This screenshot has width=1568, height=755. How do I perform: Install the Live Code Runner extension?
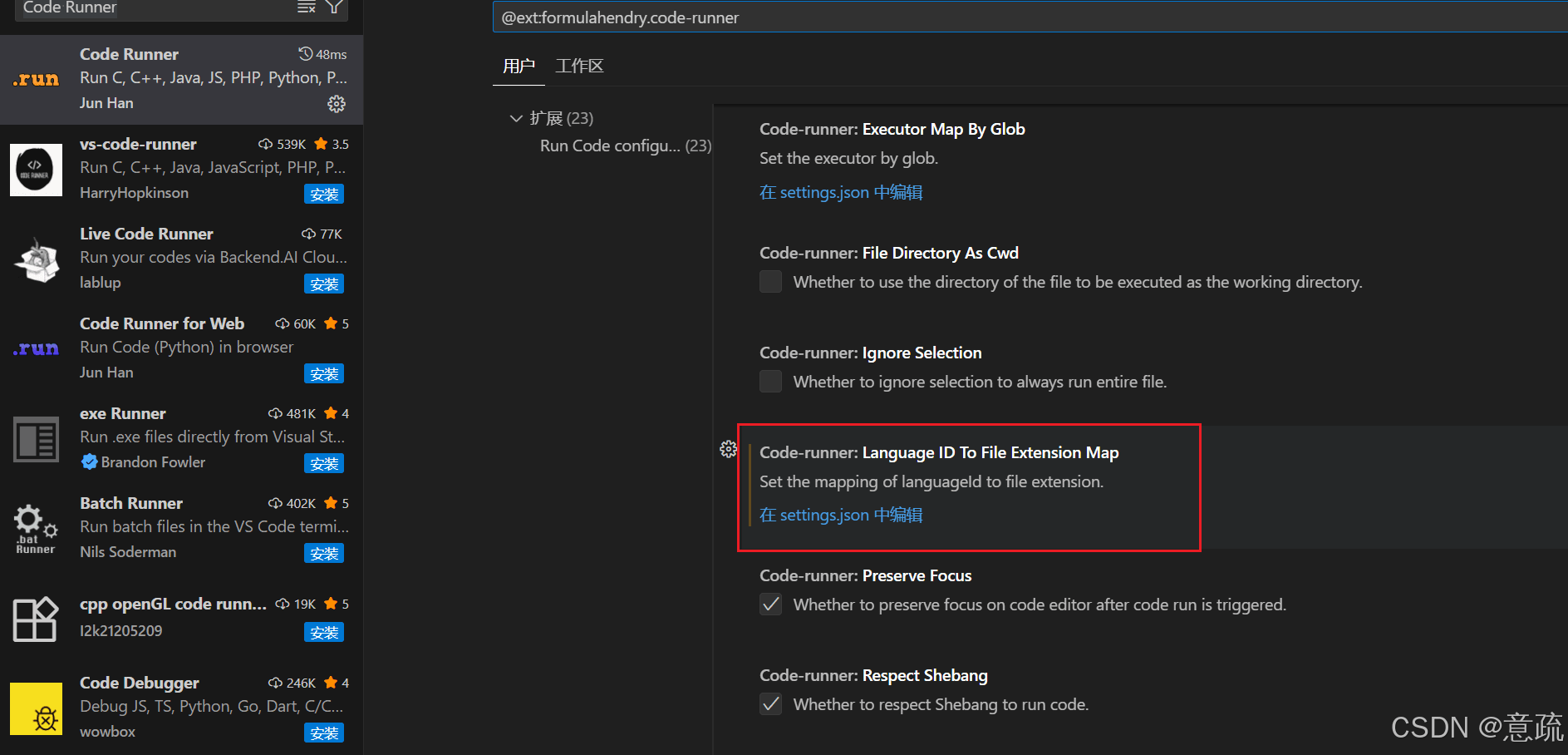click(x=324, y=284)
